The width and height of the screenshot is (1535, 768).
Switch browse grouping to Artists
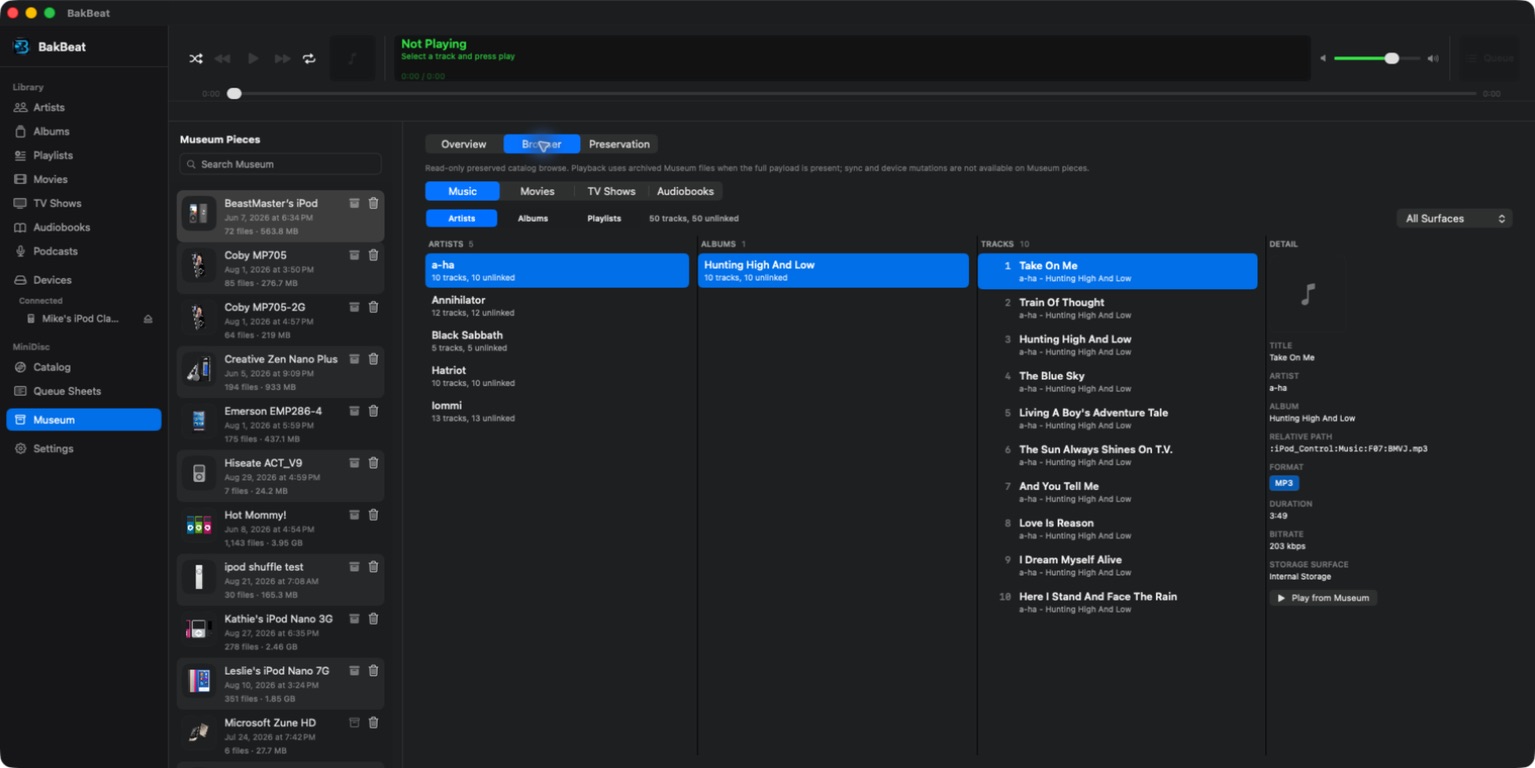tap(461, 218)
